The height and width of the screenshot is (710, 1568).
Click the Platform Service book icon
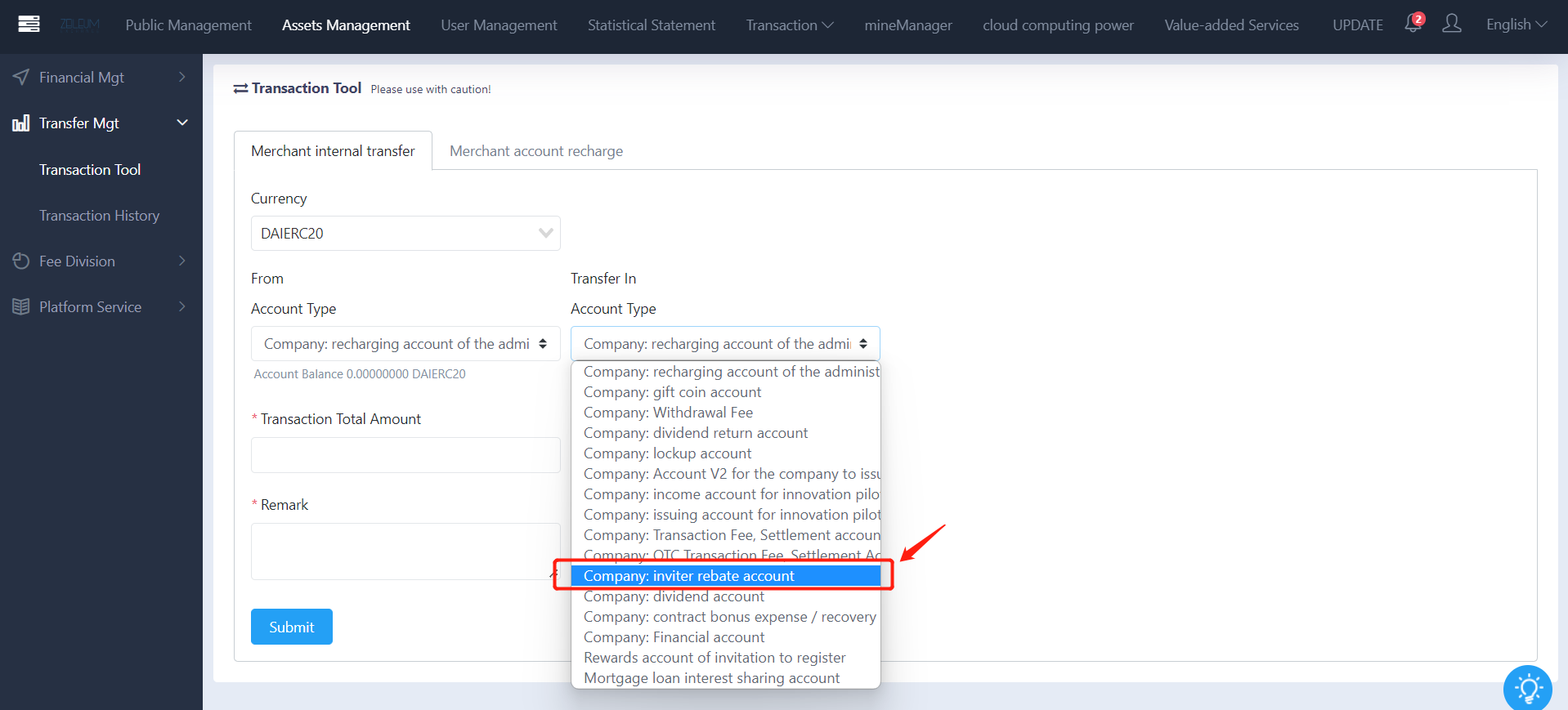21,307
